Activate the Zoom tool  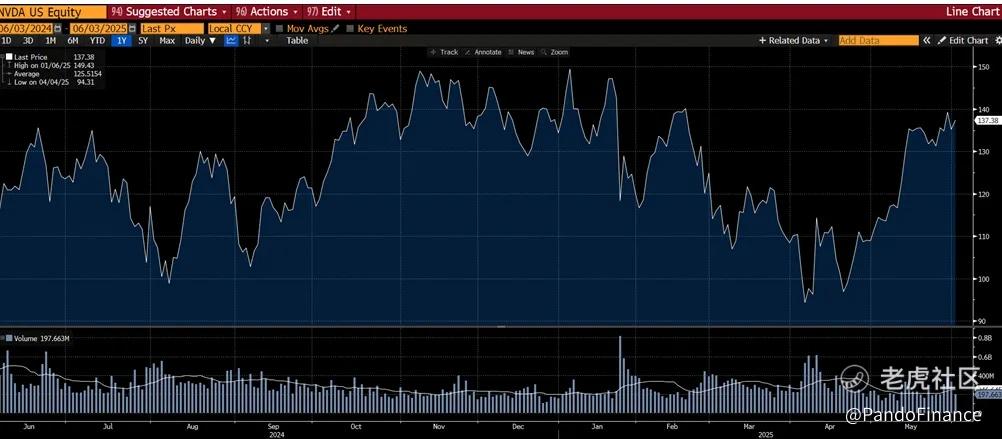pyautogui.click(x=555, y=52)
